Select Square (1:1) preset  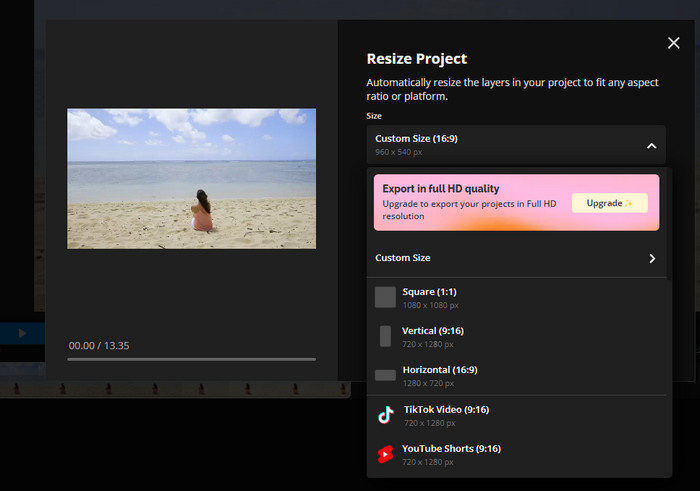(516, 298)
